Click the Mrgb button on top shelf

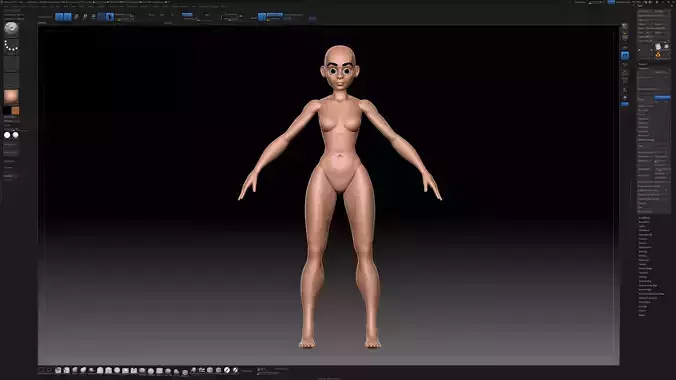(151, 15)
